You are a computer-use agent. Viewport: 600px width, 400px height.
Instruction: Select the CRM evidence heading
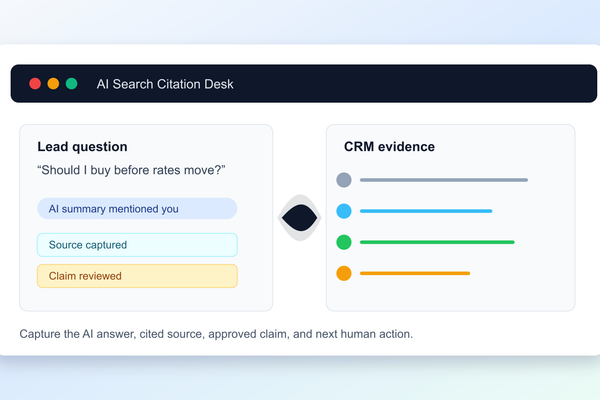pyautogui.click(x=389, y=147)
